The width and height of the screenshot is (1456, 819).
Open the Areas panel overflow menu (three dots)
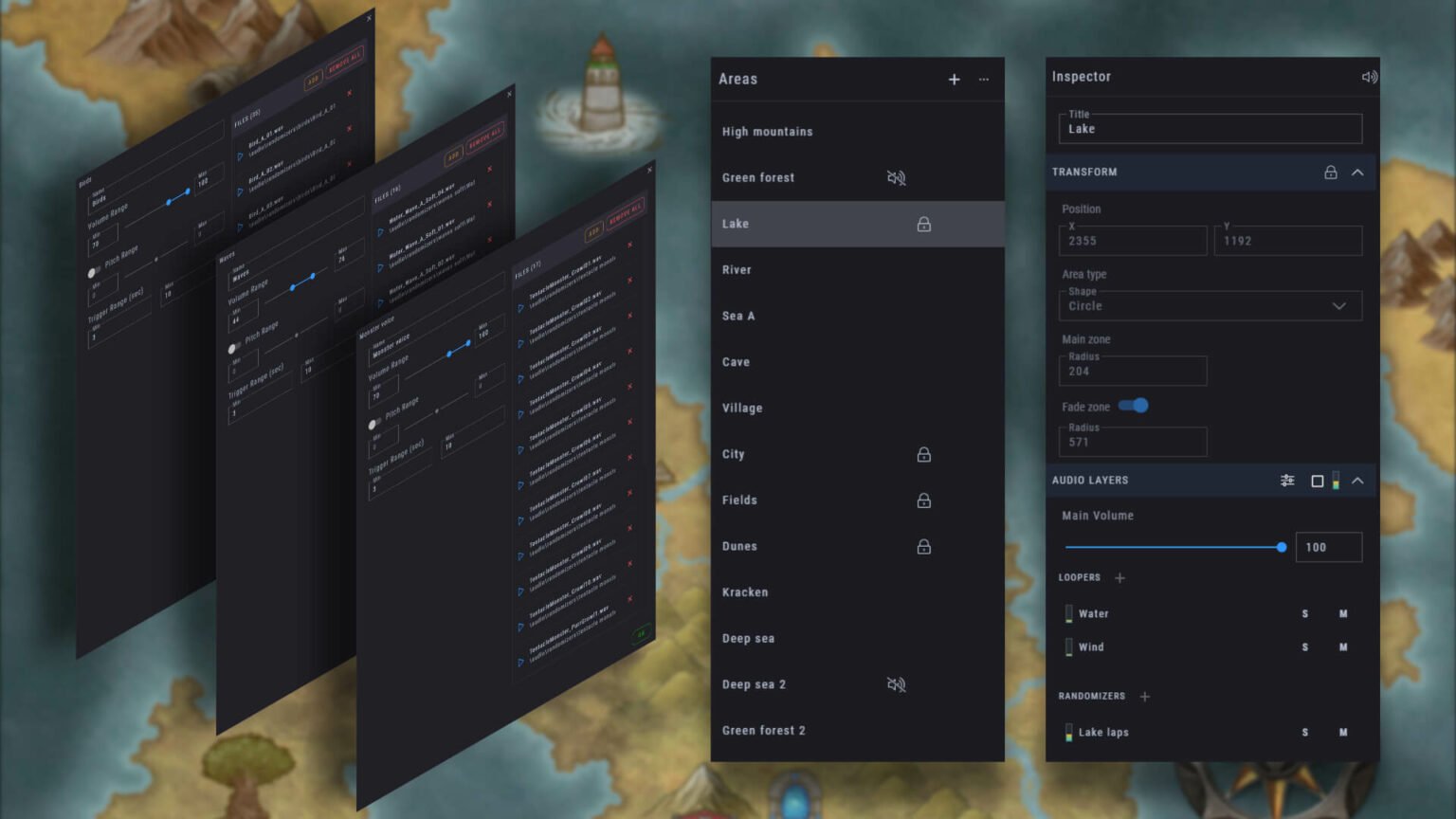pos(983,80)
